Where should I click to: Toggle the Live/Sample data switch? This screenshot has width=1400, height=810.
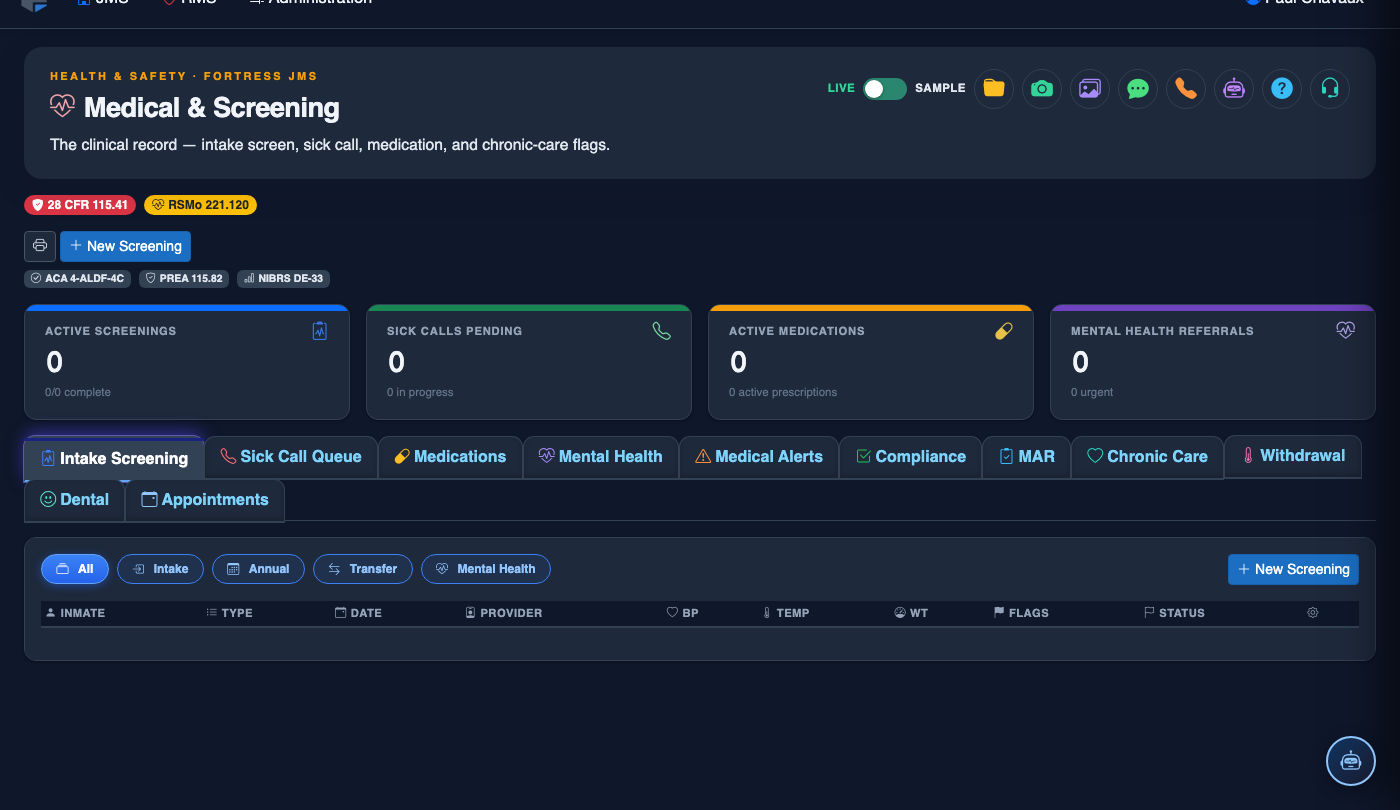tap(885, 88)
